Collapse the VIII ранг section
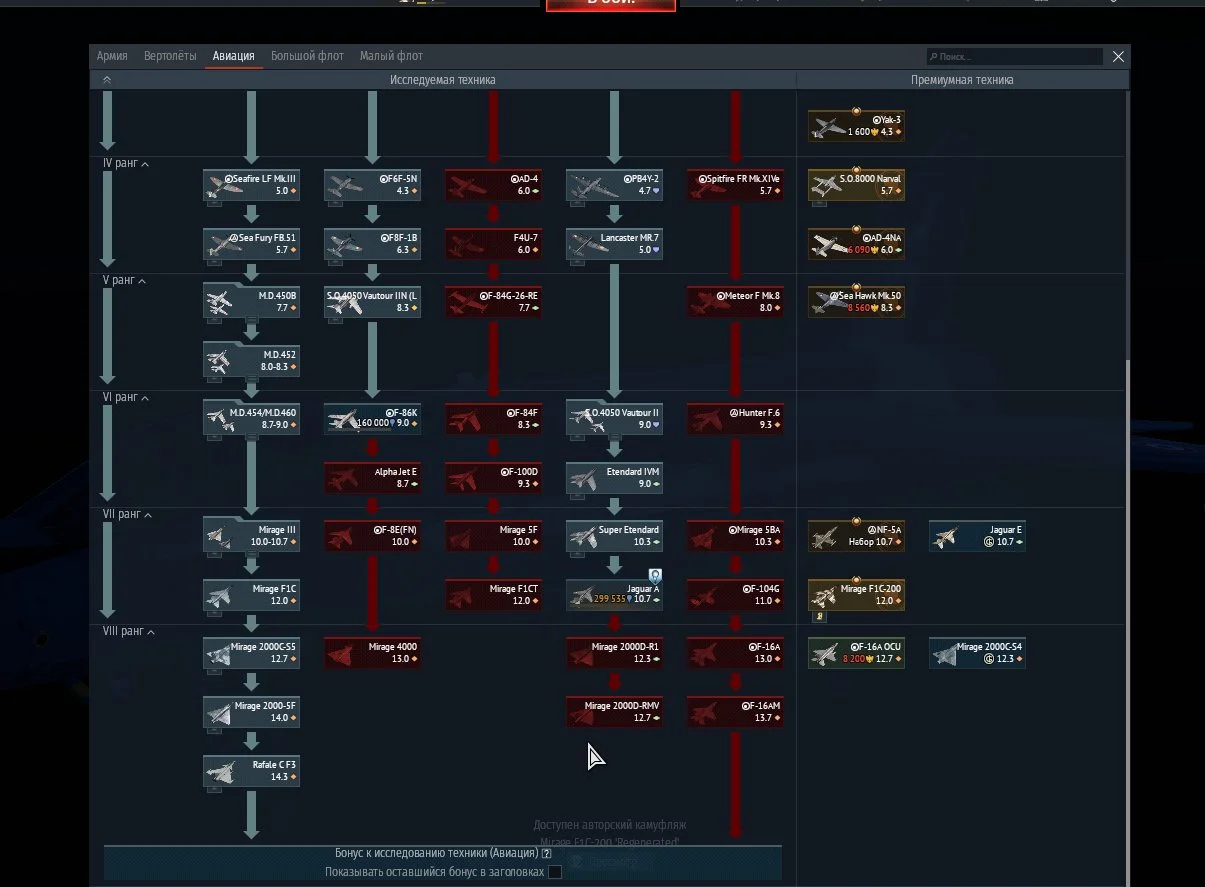The width and height of the screenshot is (1205, 887). point(151,632)
